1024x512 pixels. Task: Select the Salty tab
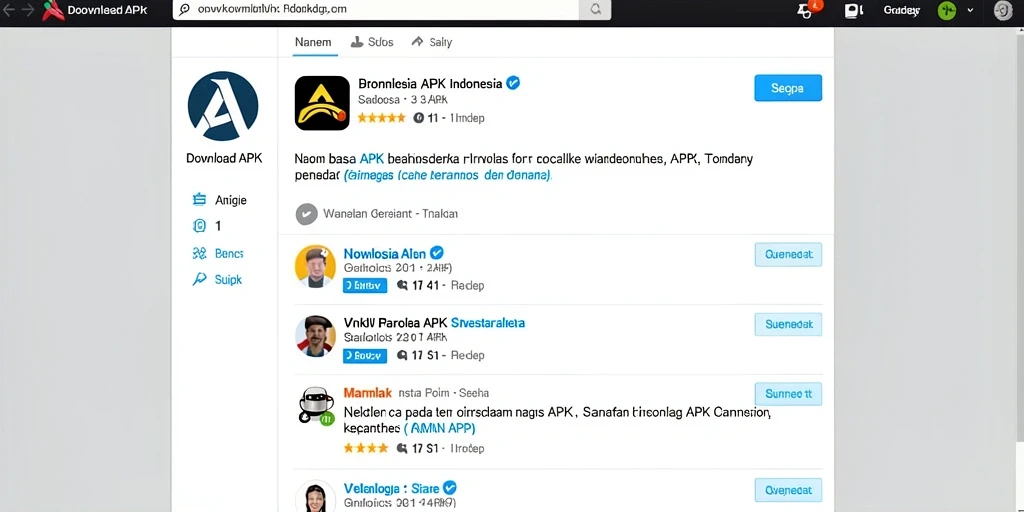click(x=432, y=42)
